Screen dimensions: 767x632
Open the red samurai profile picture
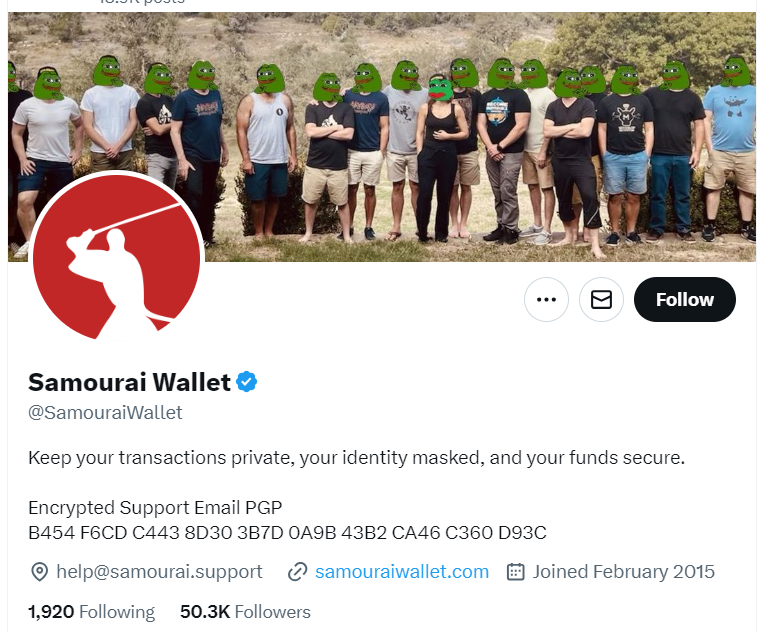point(116,256)
